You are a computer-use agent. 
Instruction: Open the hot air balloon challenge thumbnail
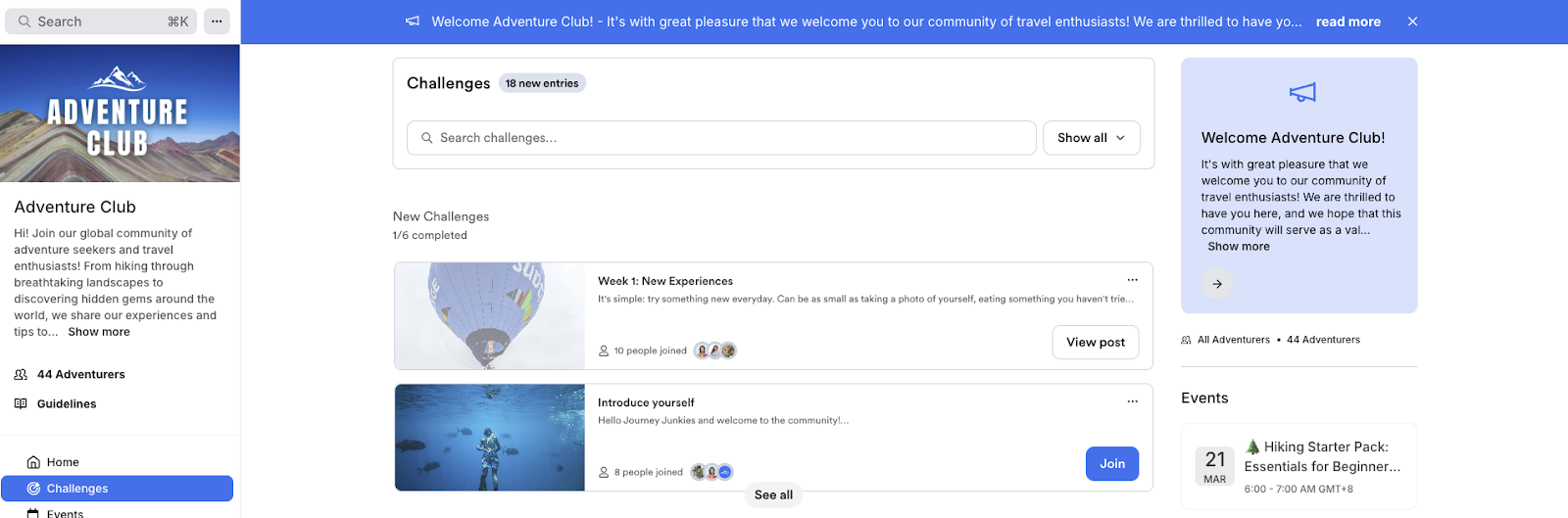[490, 316]
